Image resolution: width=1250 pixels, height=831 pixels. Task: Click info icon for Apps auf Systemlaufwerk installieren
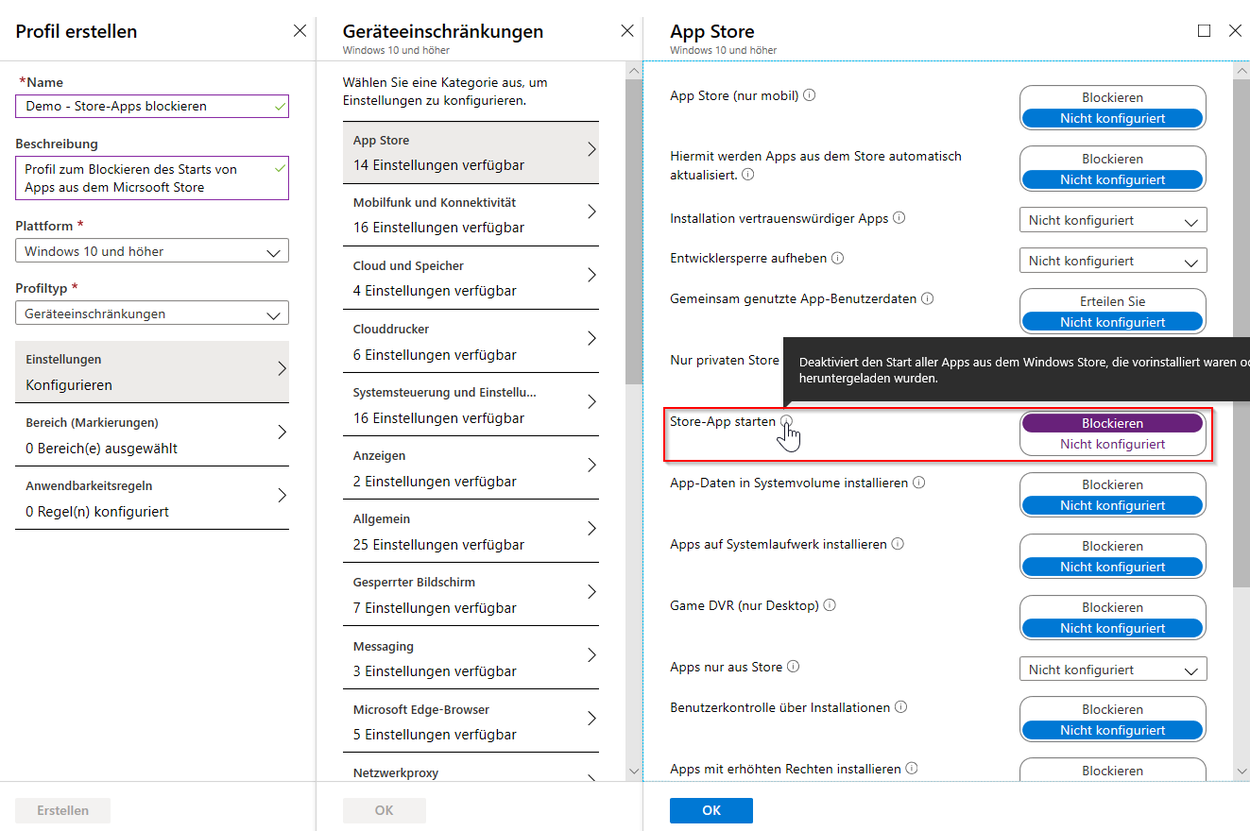click(898, 544)
